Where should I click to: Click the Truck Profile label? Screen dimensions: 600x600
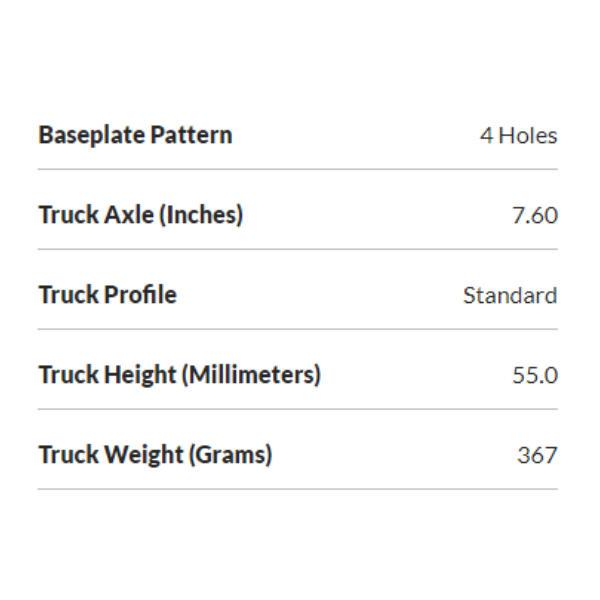click(x=108, y=295)
